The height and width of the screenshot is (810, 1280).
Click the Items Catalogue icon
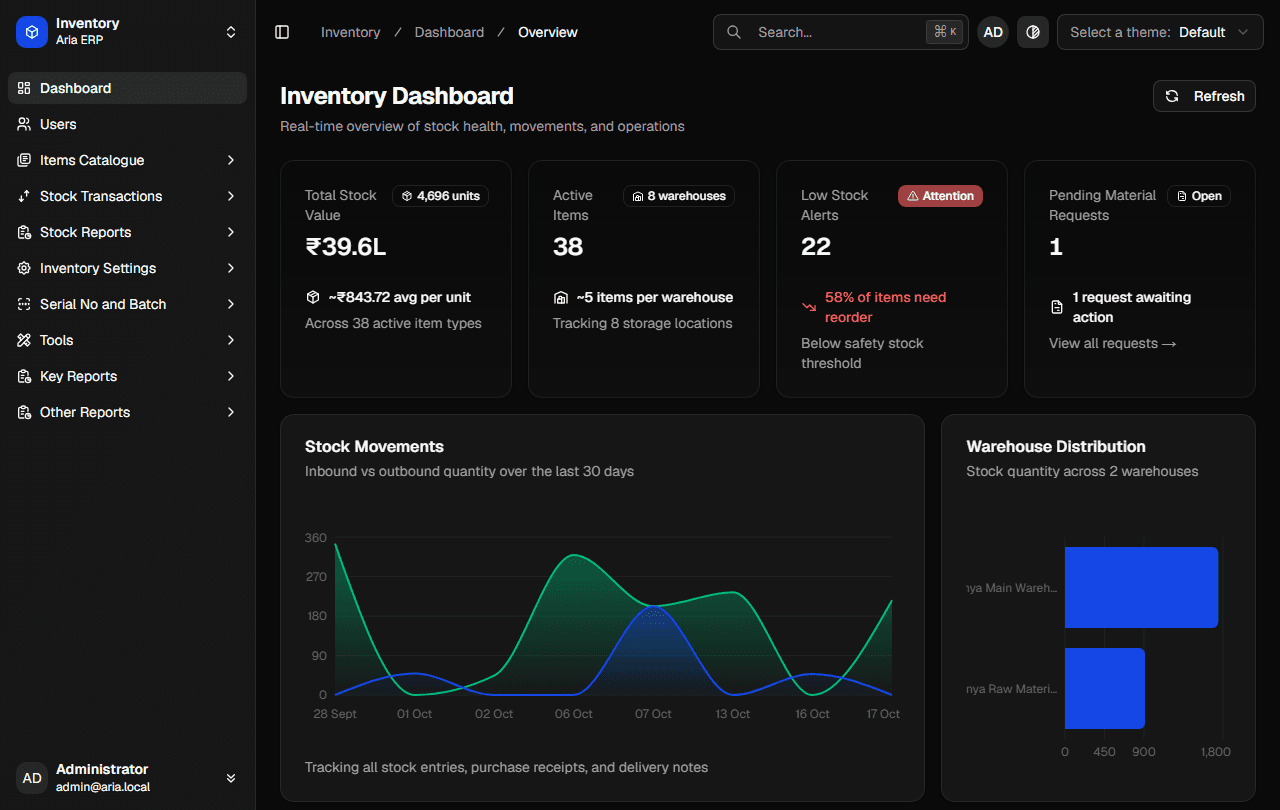[24, 160]
